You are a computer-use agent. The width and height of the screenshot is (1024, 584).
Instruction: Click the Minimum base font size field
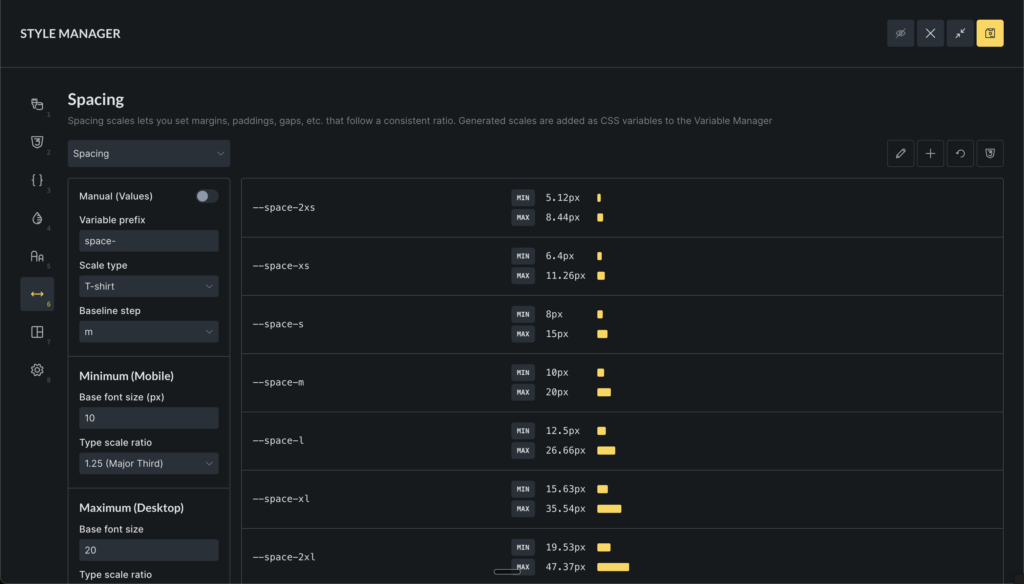pos(149,418)
